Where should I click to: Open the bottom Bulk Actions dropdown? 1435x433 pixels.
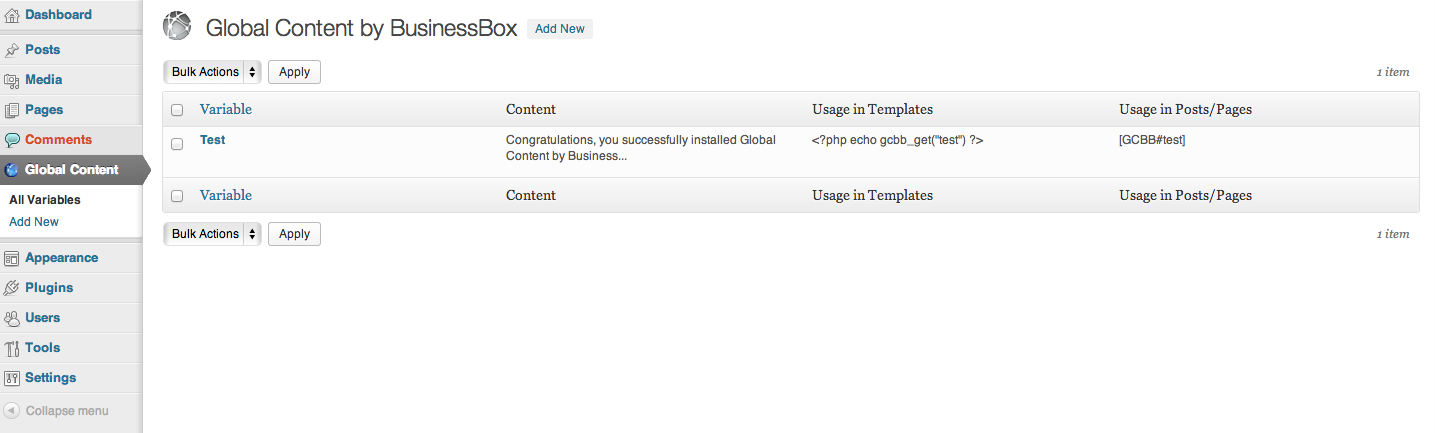coord(212,234)
